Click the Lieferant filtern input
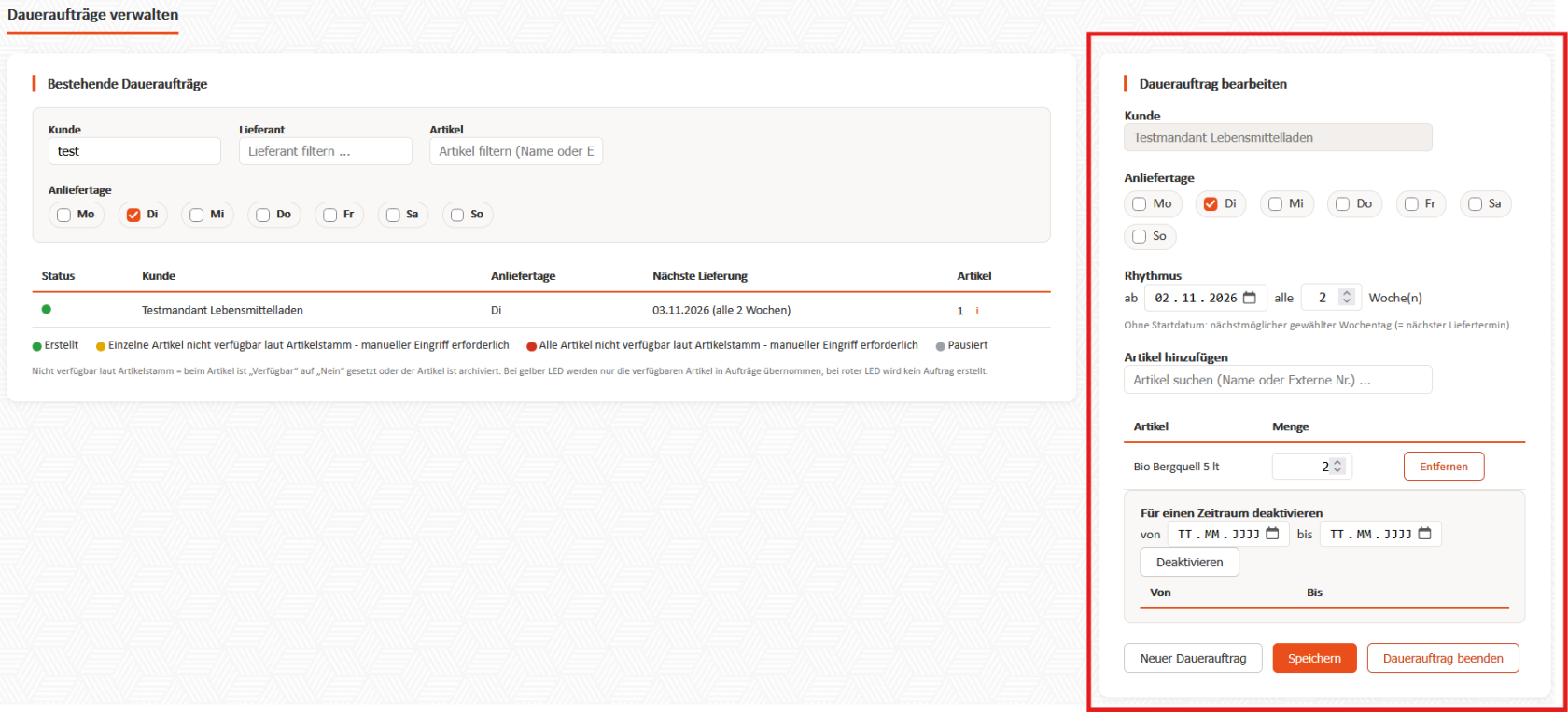This screenshot has height=712, width=1568. (x=326, y=151)
